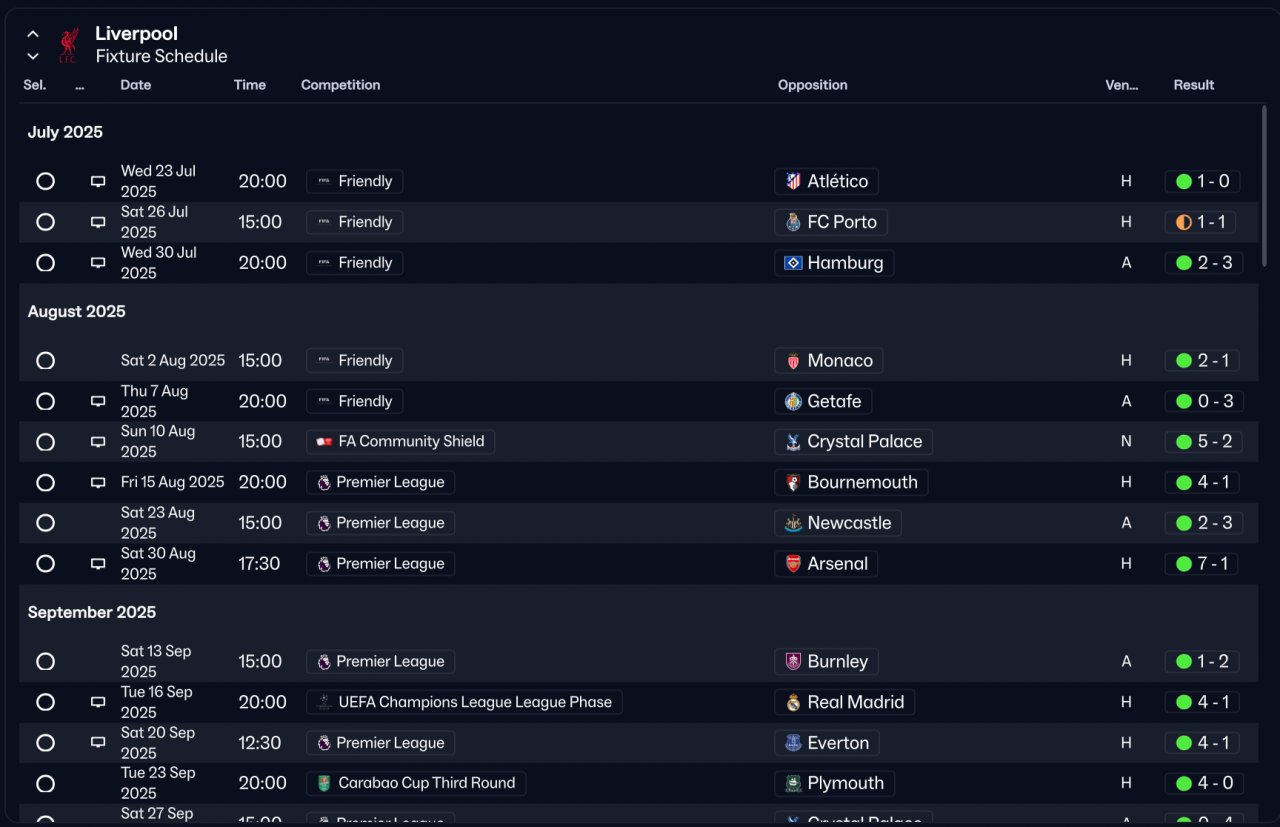Click the Crystal Palace badge in Community Shield row
Viewport: 1280px width, 827px height.
tap(793, 442)
